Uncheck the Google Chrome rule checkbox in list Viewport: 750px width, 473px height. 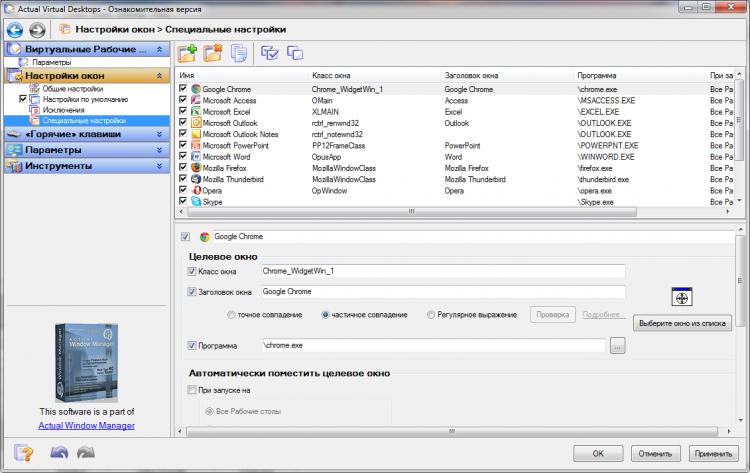[x=183, y=88]
